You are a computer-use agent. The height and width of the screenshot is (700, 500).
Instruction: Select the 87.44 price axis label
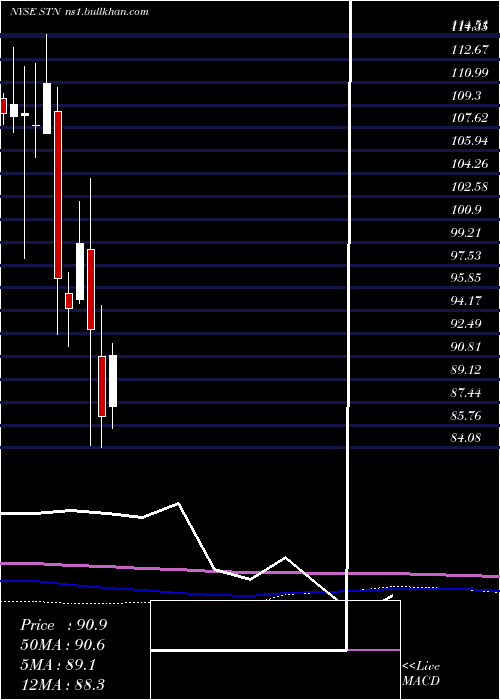(466, 392)
